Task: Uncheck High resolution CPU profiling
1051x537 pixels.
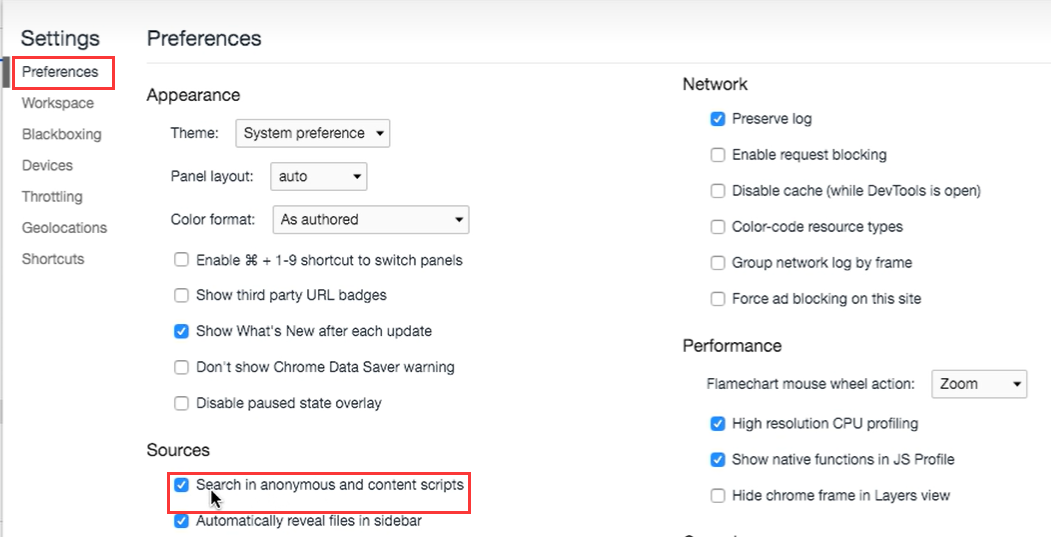Action: 718,424
